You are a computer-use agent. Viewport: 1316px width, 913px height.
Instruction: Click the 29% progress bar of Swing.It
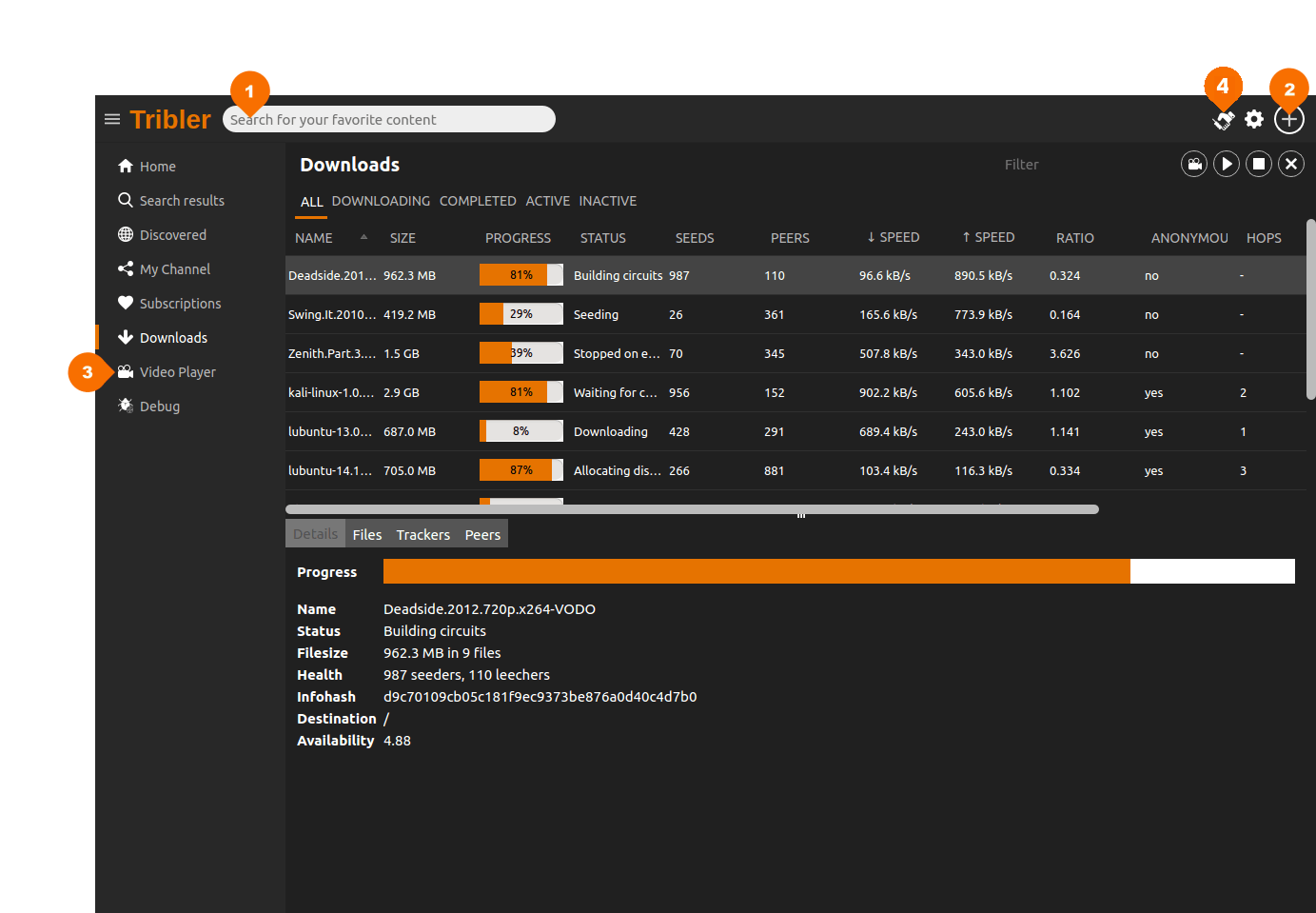(x=521, y=314)
